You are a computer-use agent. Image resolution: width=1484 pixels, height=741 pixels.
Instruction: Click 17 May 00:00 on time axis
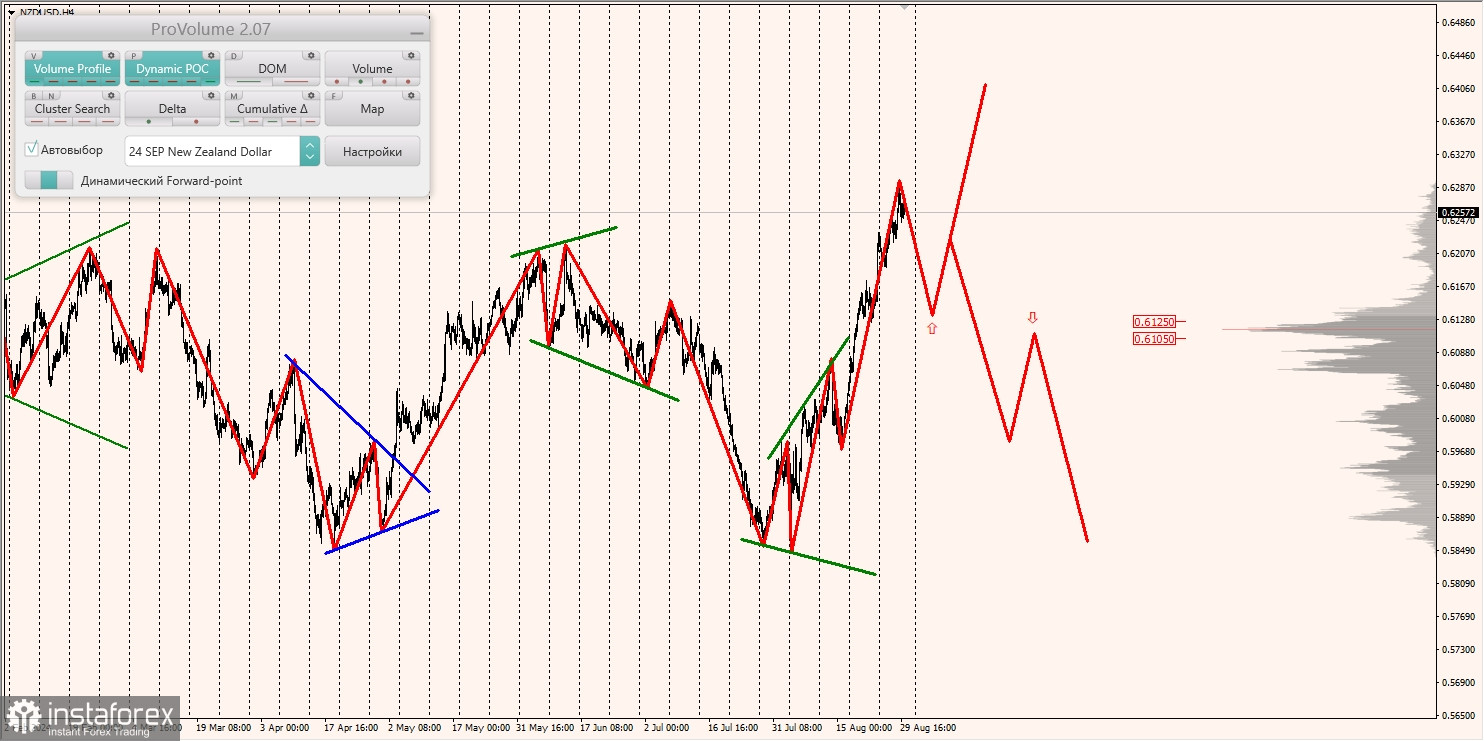481,728
